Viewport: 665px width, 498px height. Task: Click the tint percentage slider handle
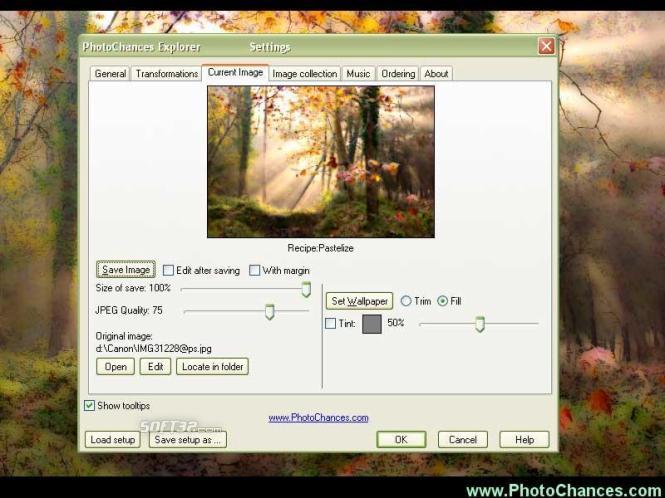coord(480,325)
